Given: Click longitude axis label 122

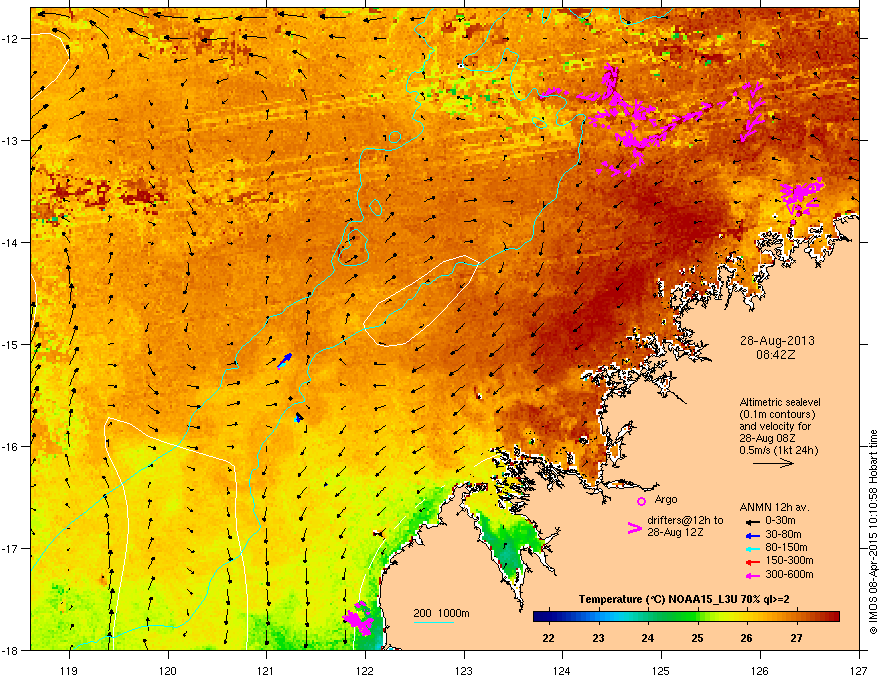Looking at the screenshot, I should click(x=365, y=670).
